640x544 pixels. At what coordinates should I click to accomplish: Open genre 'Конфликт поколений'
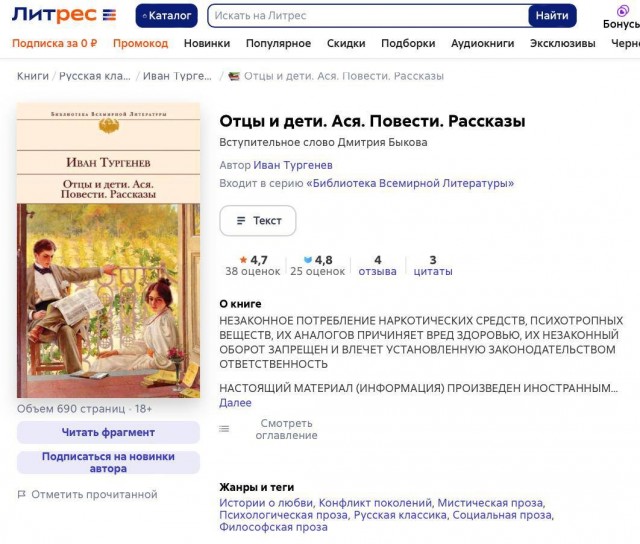375,503
